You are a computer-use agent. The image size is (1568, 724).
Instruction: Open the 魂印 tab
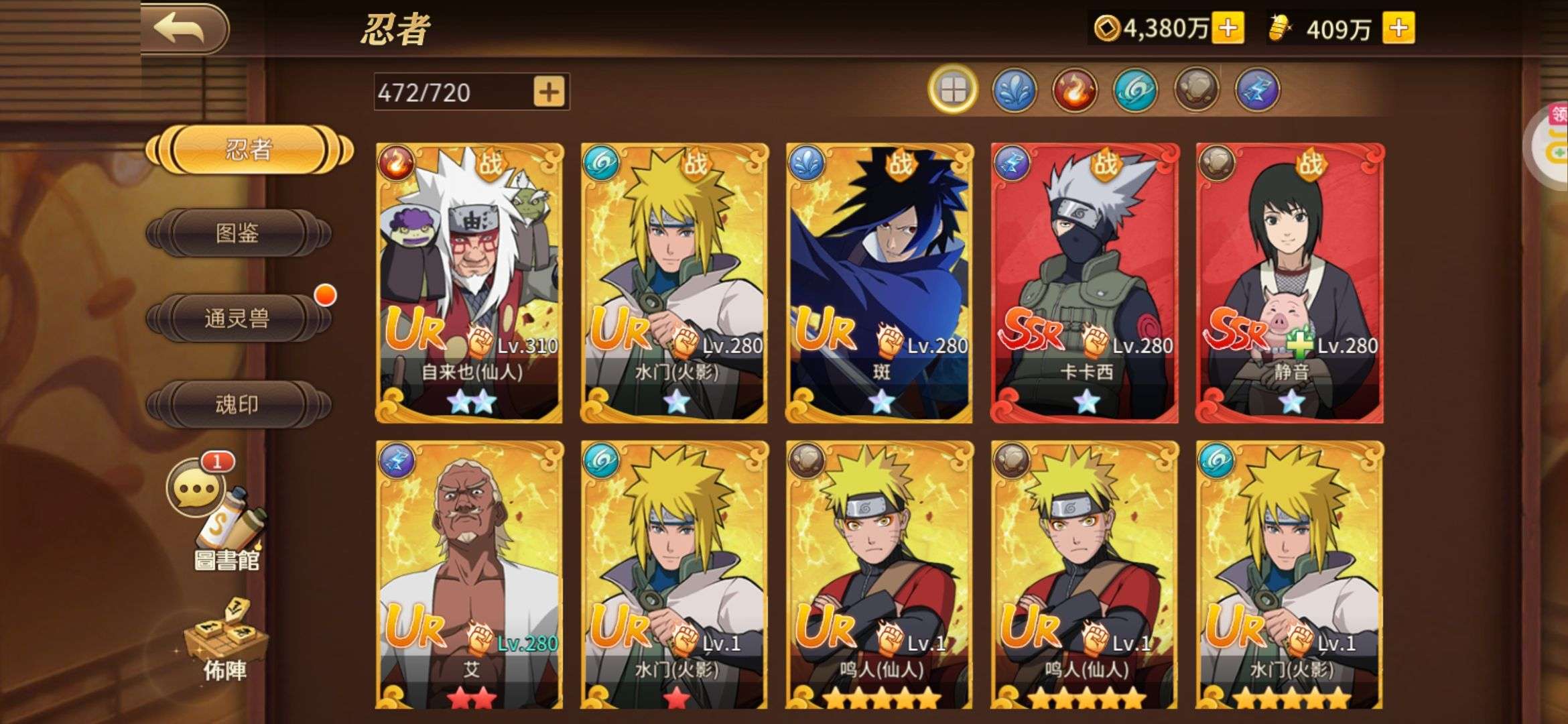pos(238,404)
